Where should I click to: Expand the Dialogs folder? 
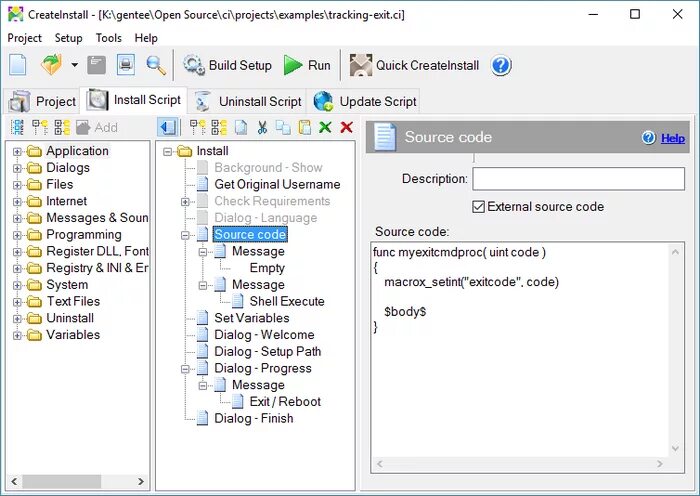tap(17, 168)
